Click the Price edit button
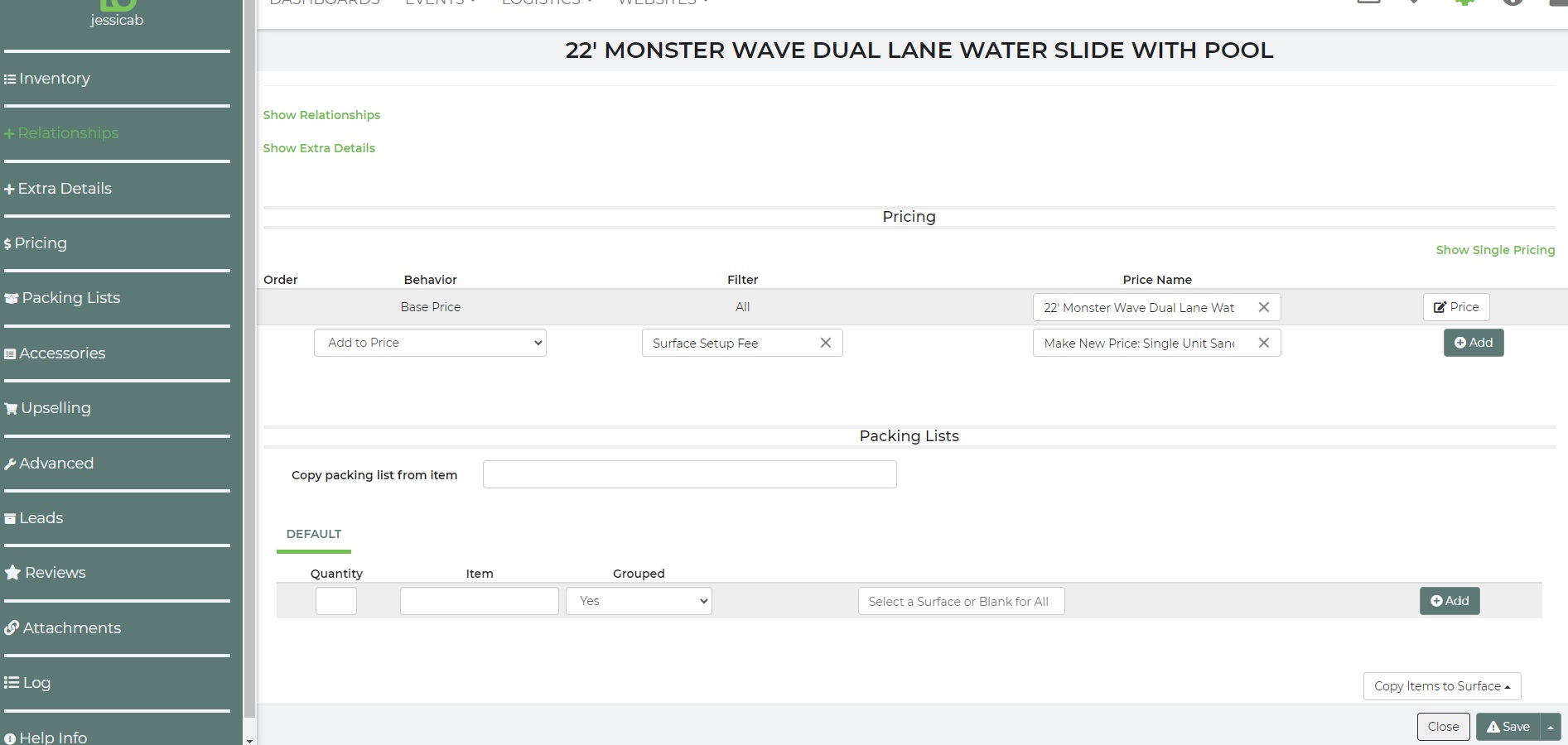The image size is (1568, 745). (x=1455, y=307)
